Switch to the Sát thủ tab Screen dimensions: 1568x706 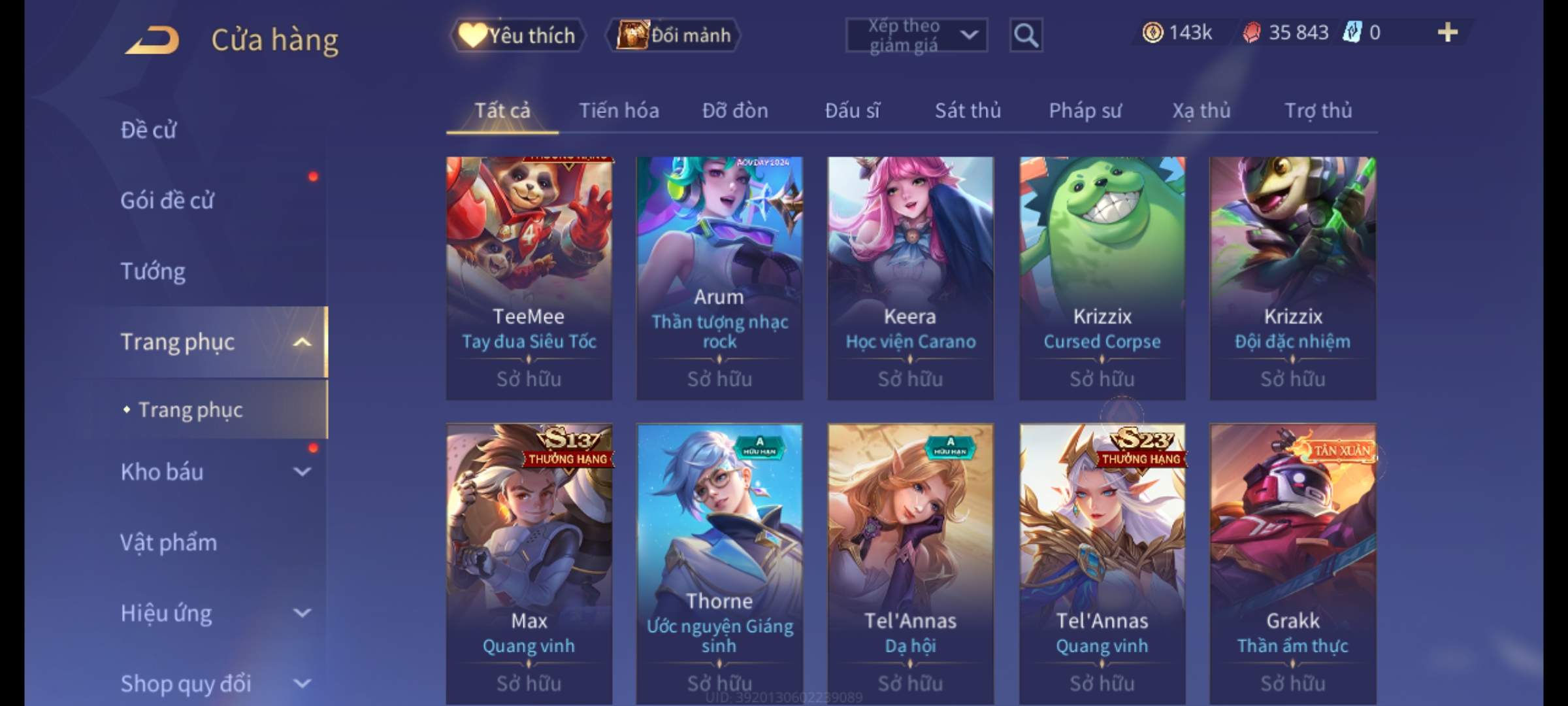click(x=968, y=110)
